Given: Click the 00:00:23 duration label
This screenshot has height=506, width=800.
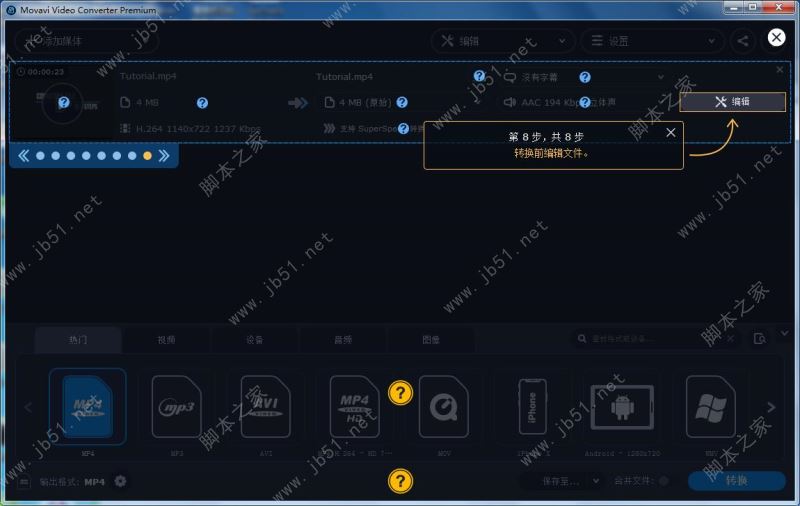Looking at the screenshot, I should (41, 72).
